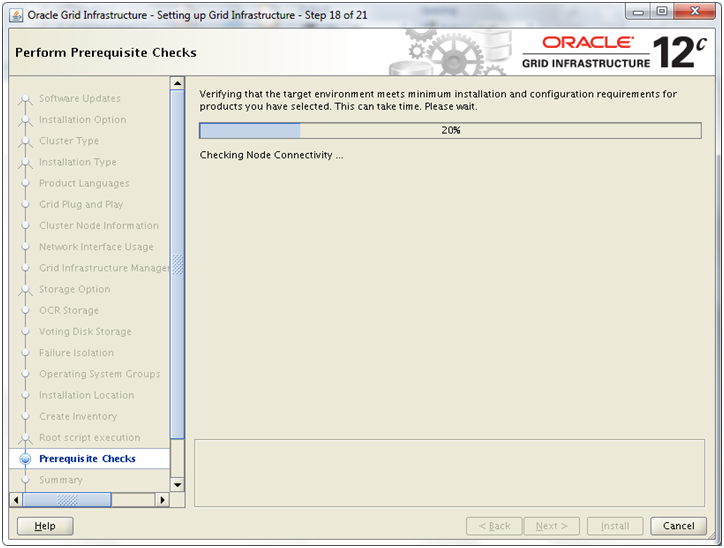
Task: Select the Storage Option step
Action: click(75, 289)
